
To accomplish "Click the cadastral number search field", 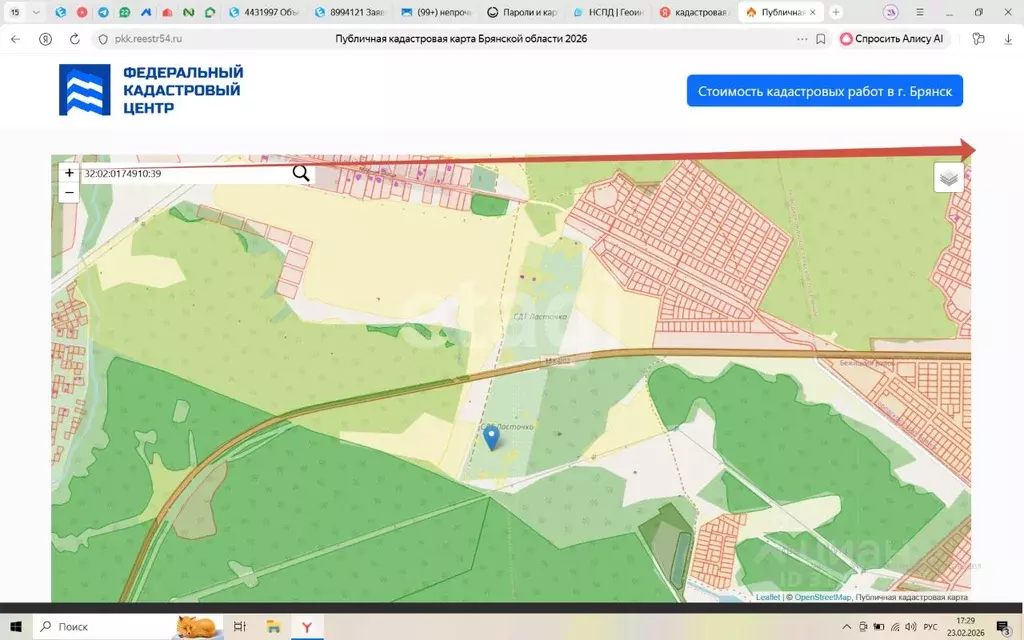I will click(x=185, y=173).
